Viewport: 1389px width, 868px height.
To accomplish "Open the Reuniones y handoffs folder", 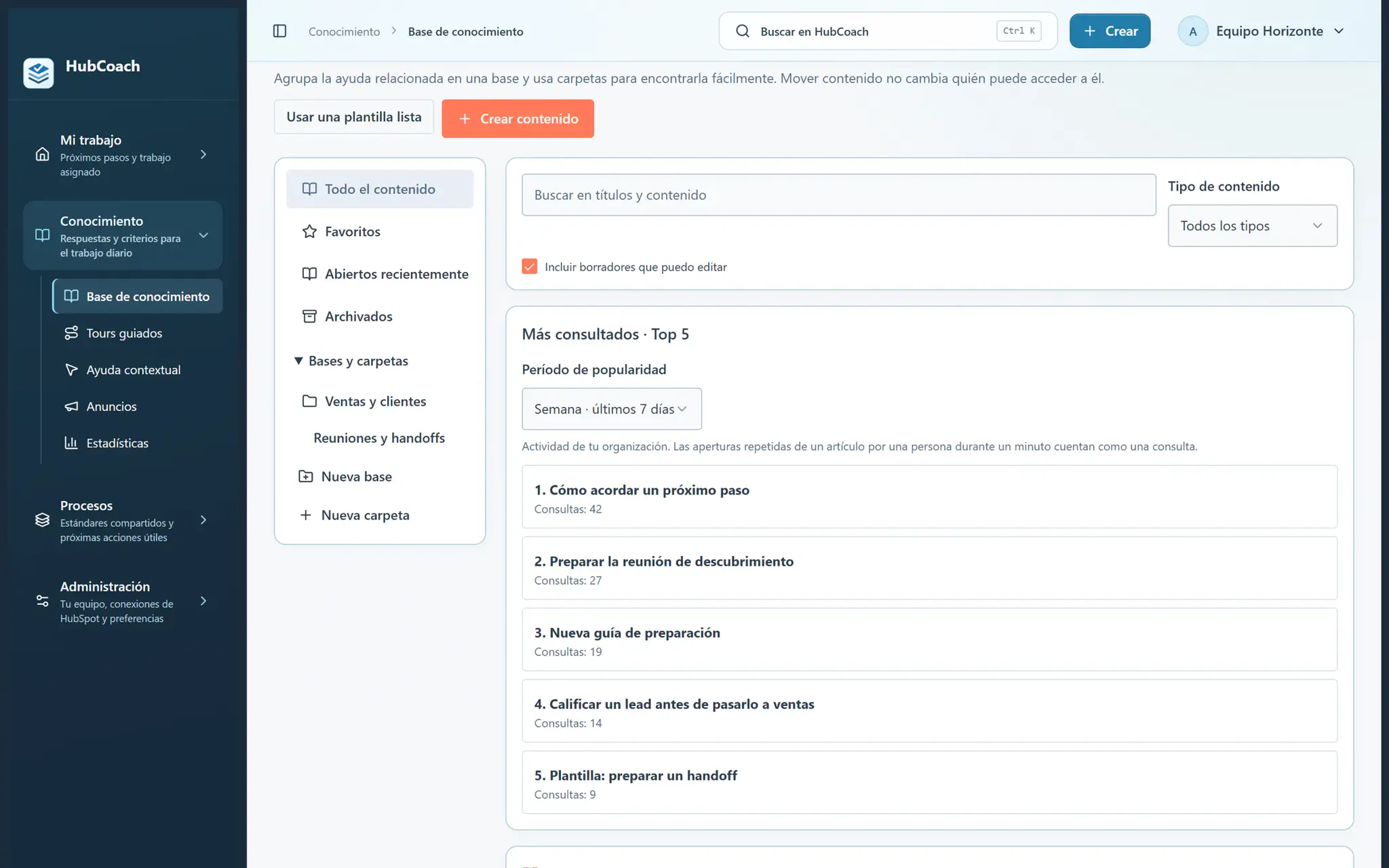I will pos(379,438).
